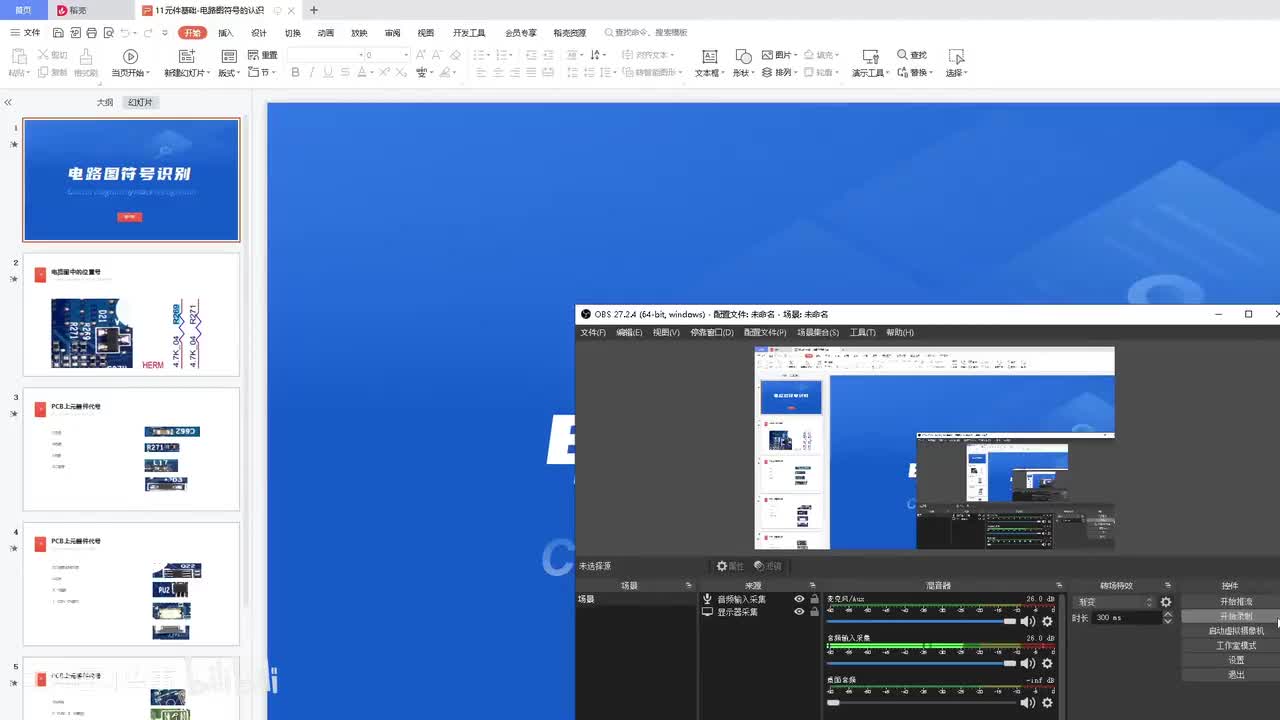This screenshot has height=720, width=1280.
Task: Click the new slide icon
Action: click(x=185, y=56)
